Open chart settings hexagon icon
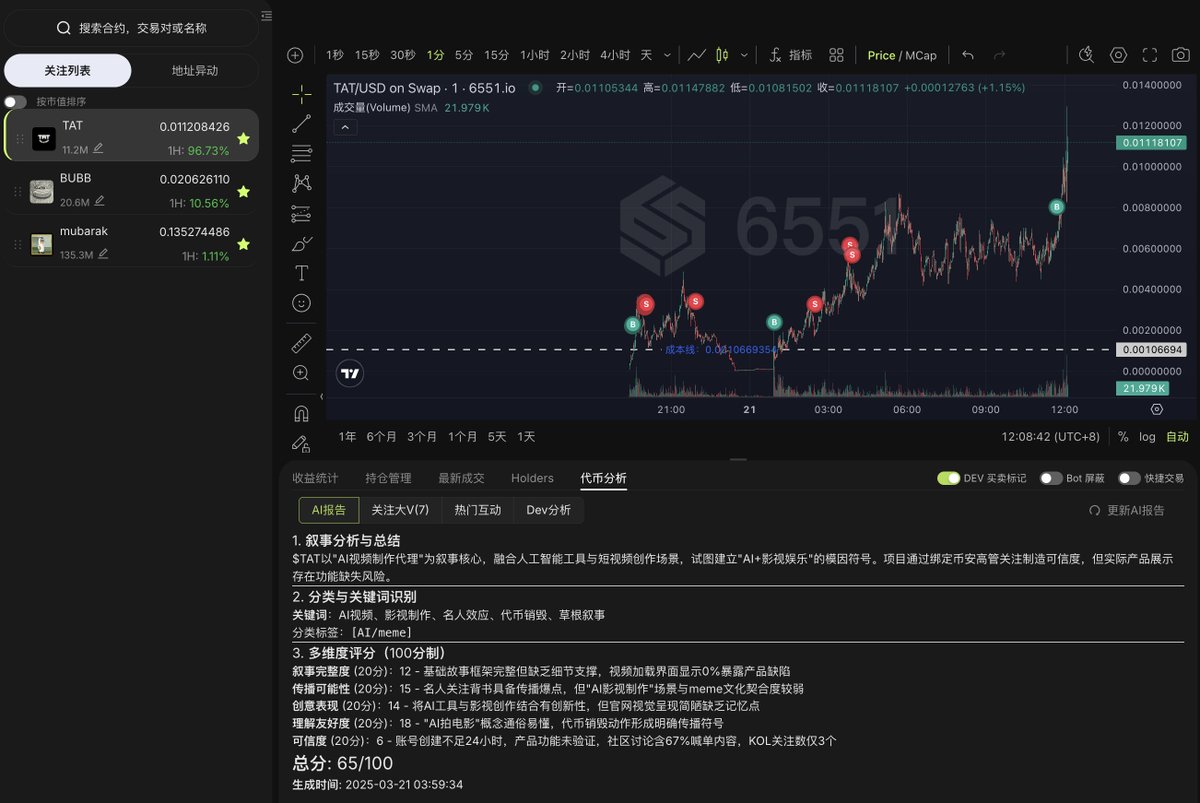The image size is (1200, 803). click(1118, 55)
